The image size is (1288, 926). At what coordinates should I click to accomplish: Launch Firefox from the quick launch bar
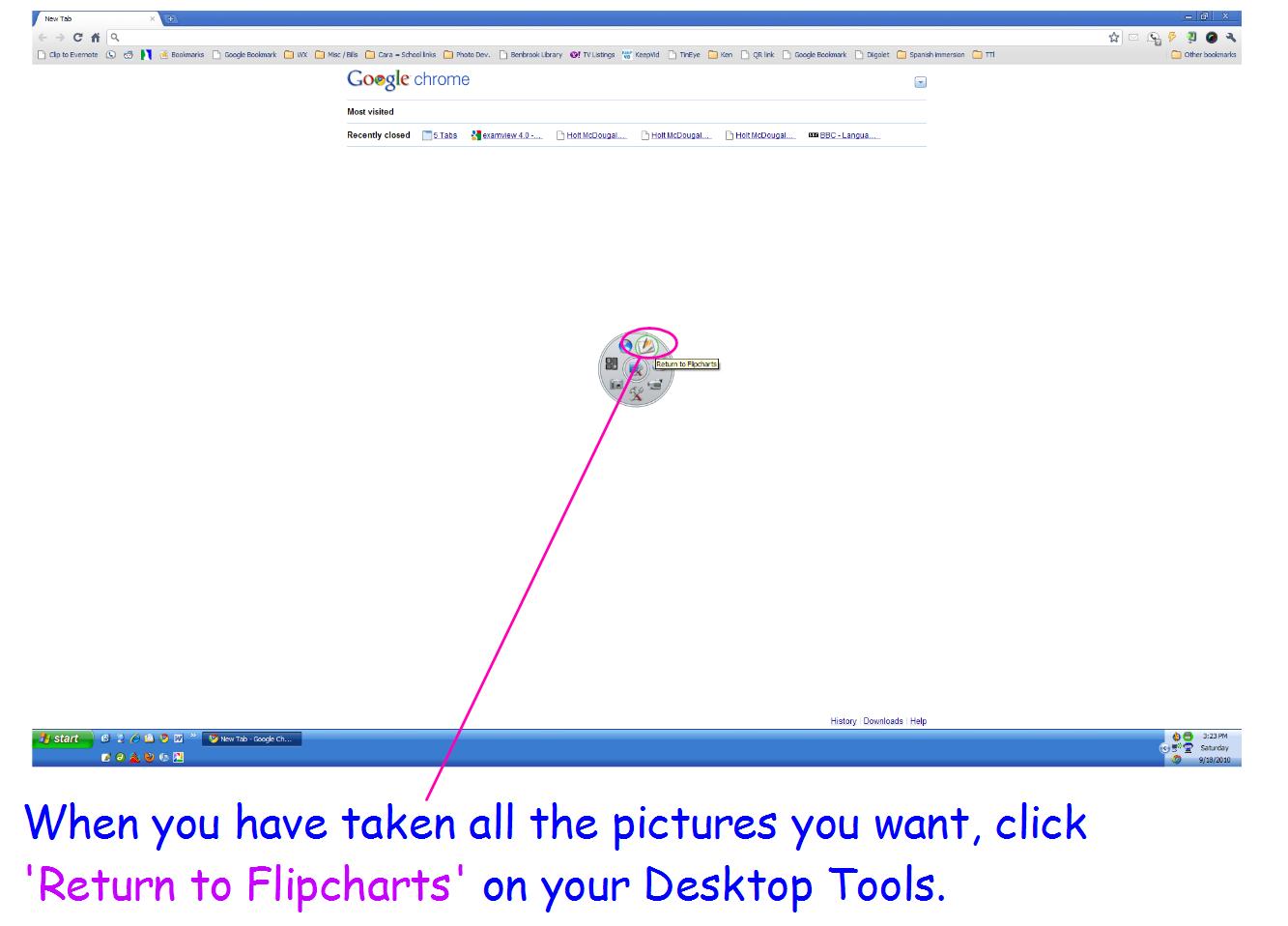(x=148, y=758)
